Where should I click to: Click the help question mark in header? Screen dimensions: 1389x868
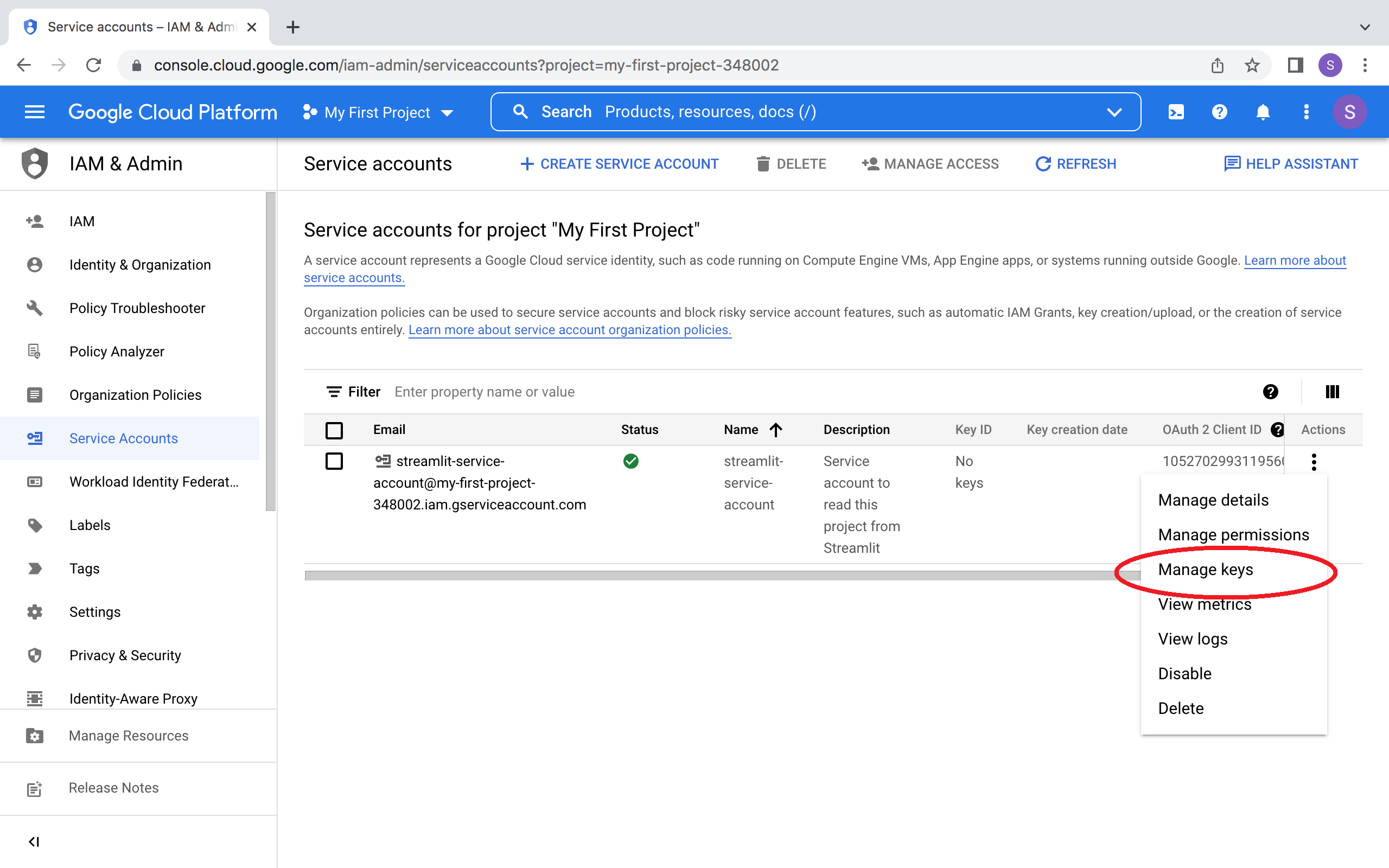pos(1219,112)
